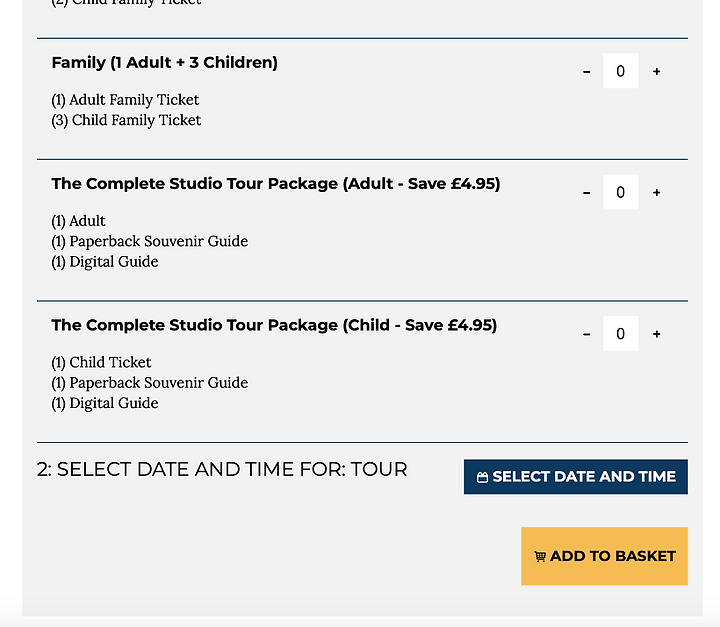This screenshot has height=627, width=720.
Task: Open the Select Date and Time picker
Action: [x=575, y=477]
